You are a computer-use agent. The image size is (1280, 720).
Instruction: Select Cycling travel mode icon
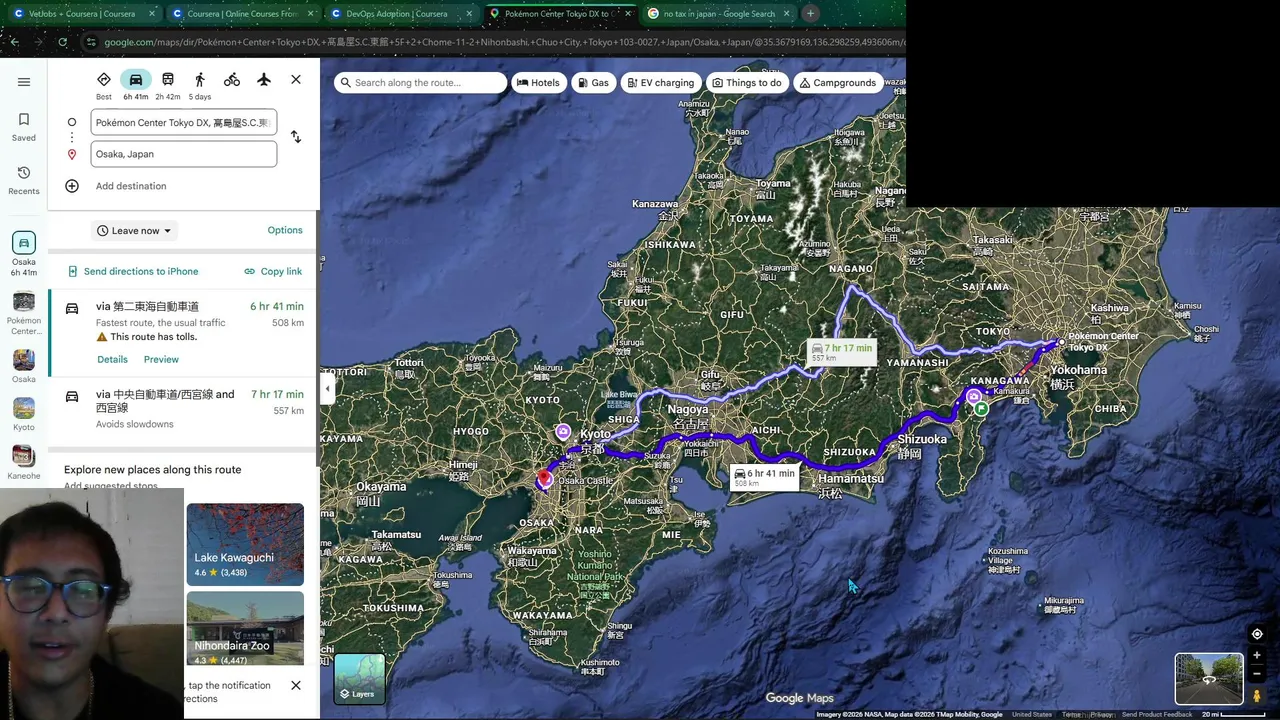click(232, 80)
